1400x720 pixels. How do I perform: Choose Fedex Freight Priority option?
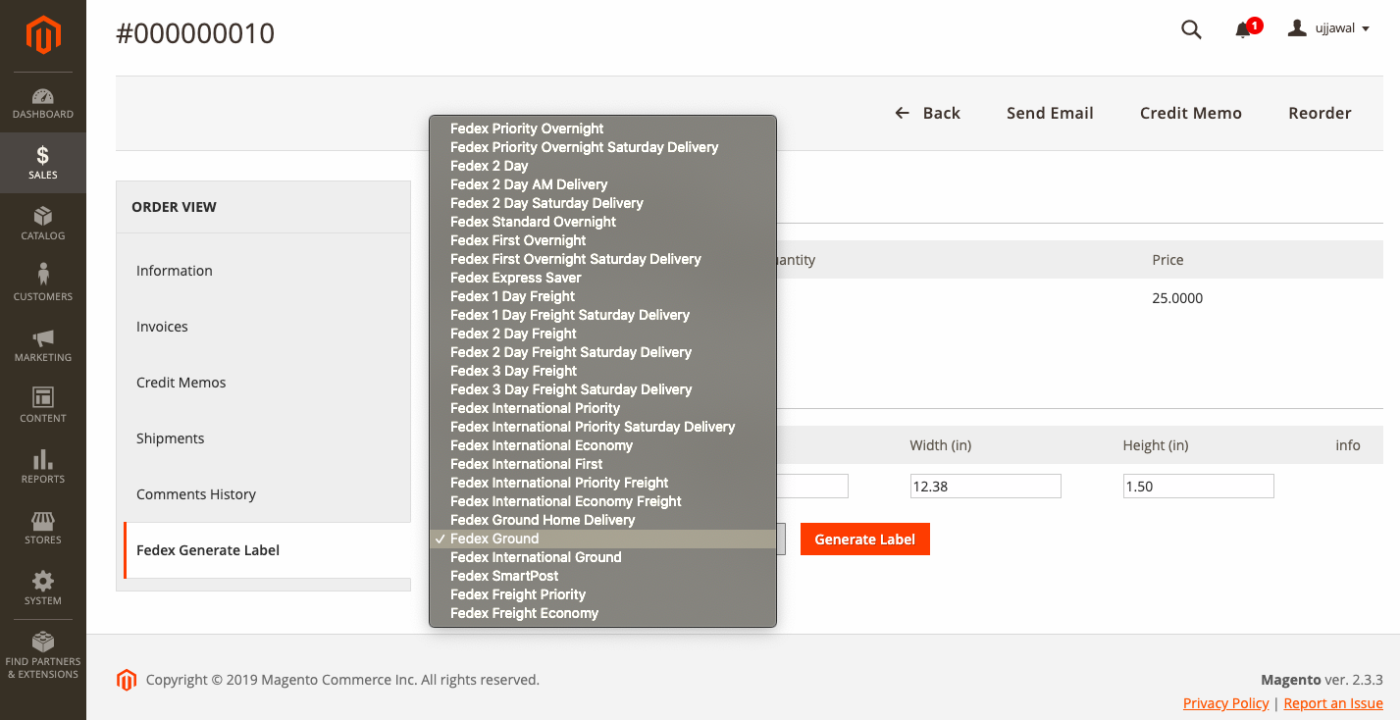pos(603,595)
